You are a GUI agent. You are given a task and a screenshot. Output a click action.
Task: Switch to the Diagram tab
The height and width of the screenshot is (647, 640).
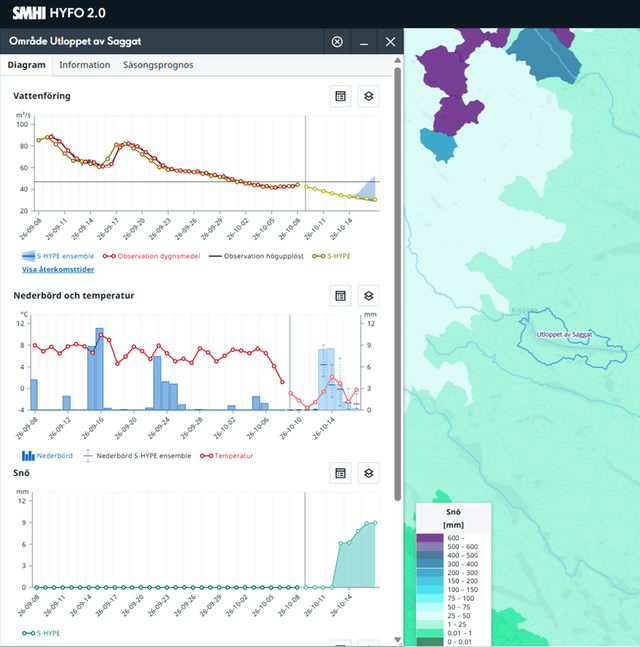(x=26, y=65)
